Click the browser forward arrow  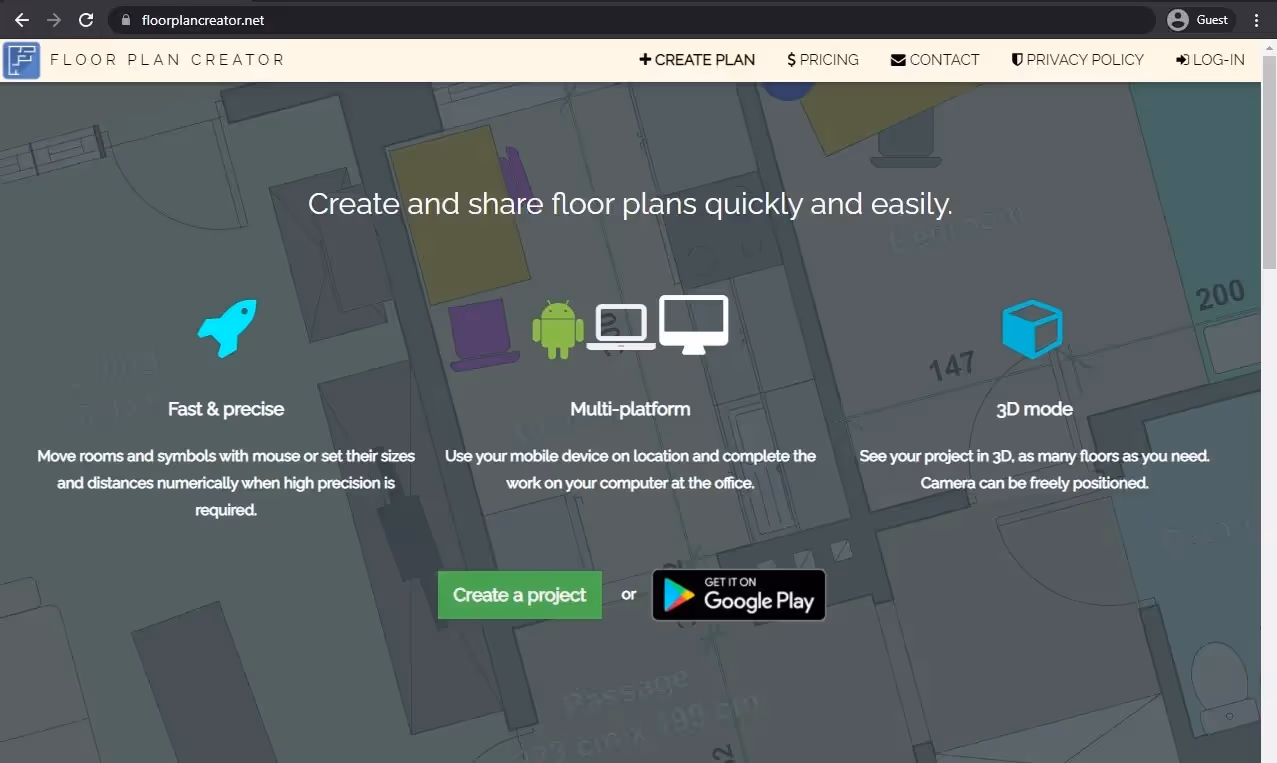click(x=54, y=20)
